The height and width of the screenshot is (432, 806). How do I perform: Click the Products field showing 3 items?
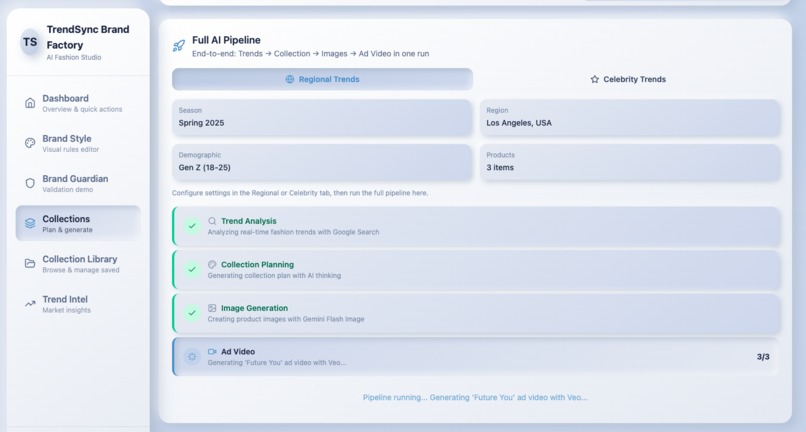pos(630,162)
